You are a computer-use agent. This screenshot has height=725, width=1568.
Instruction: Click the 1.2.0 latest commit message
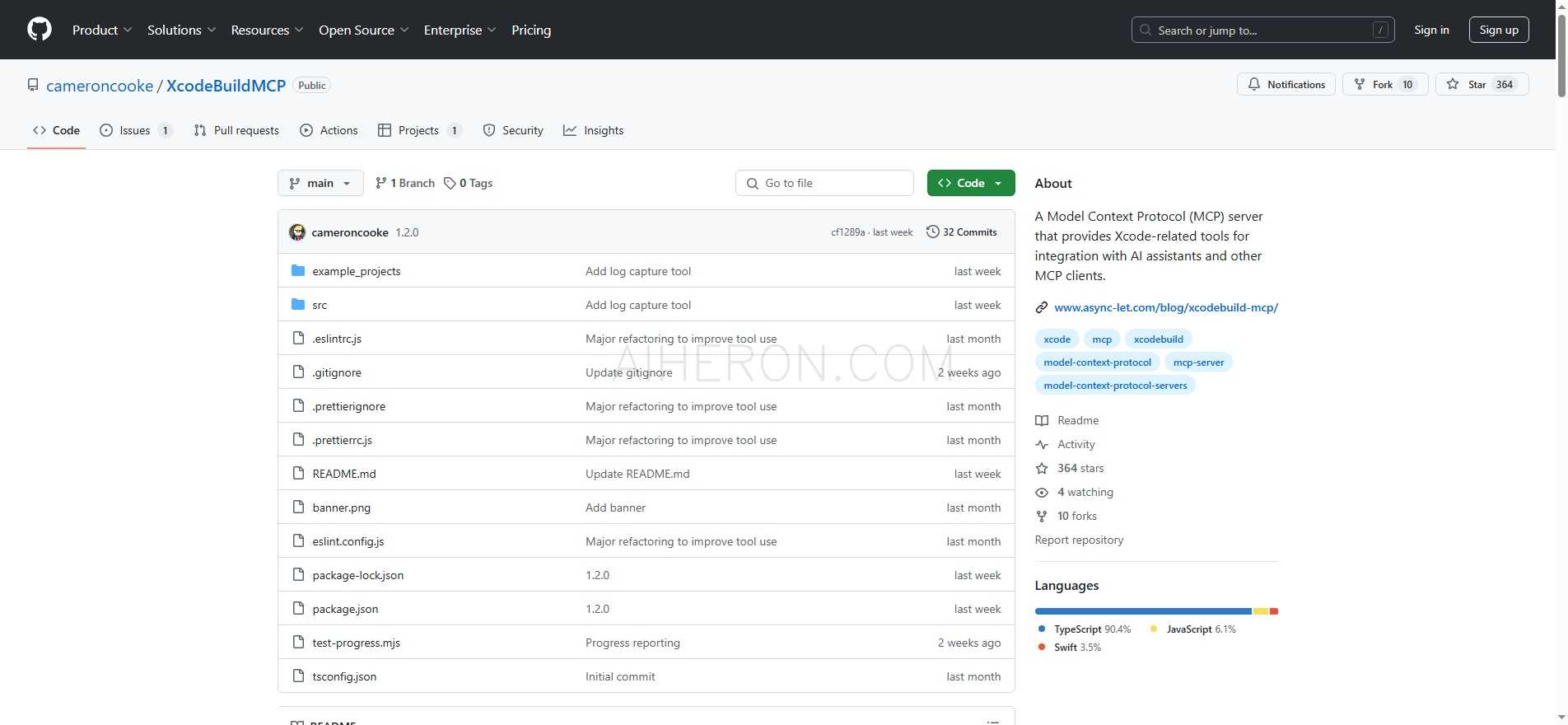point(407,232)
